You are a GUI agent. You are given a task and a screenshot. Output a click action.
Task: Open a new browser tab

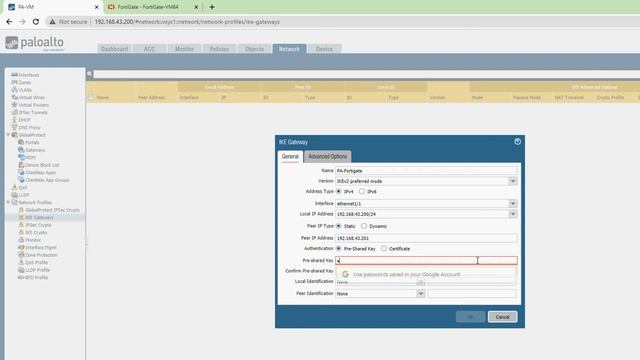[x=212, y=7]
